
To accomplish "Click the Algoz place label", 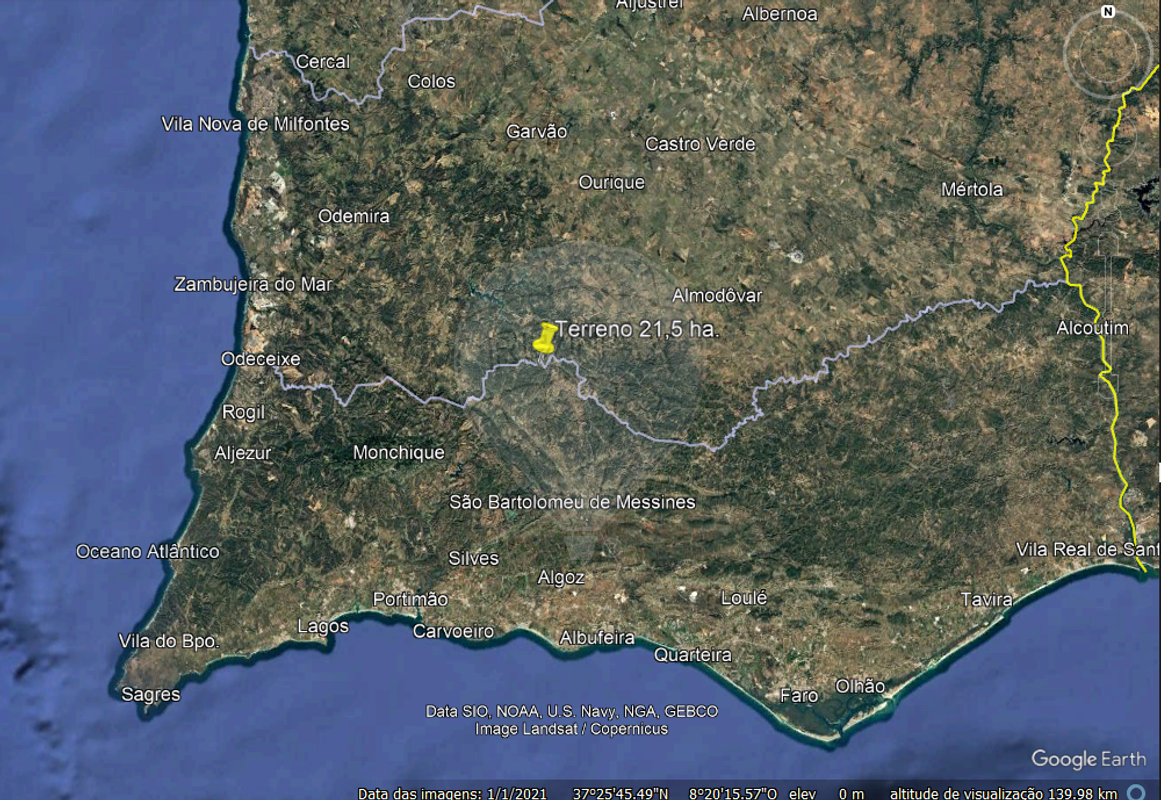I will coord(561,578).
